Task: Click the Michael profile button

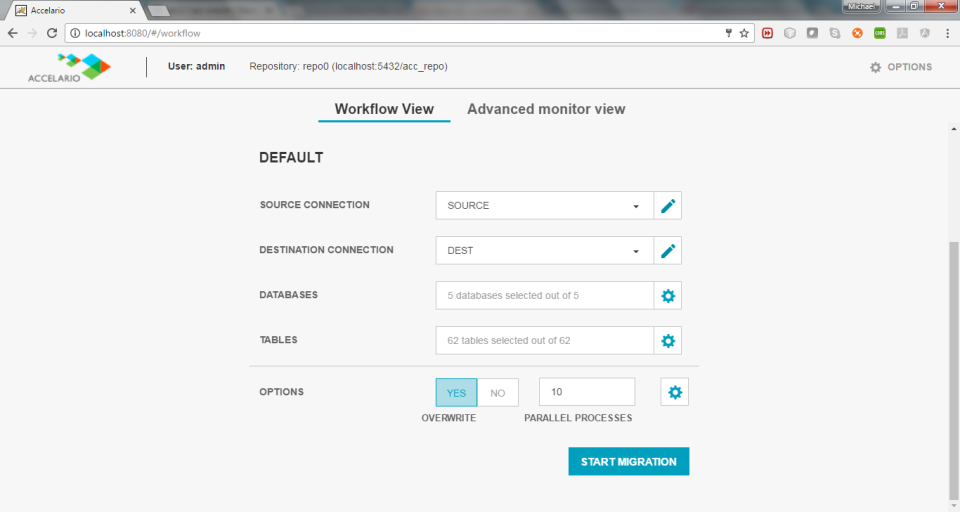Action: (x=861, y=6)
